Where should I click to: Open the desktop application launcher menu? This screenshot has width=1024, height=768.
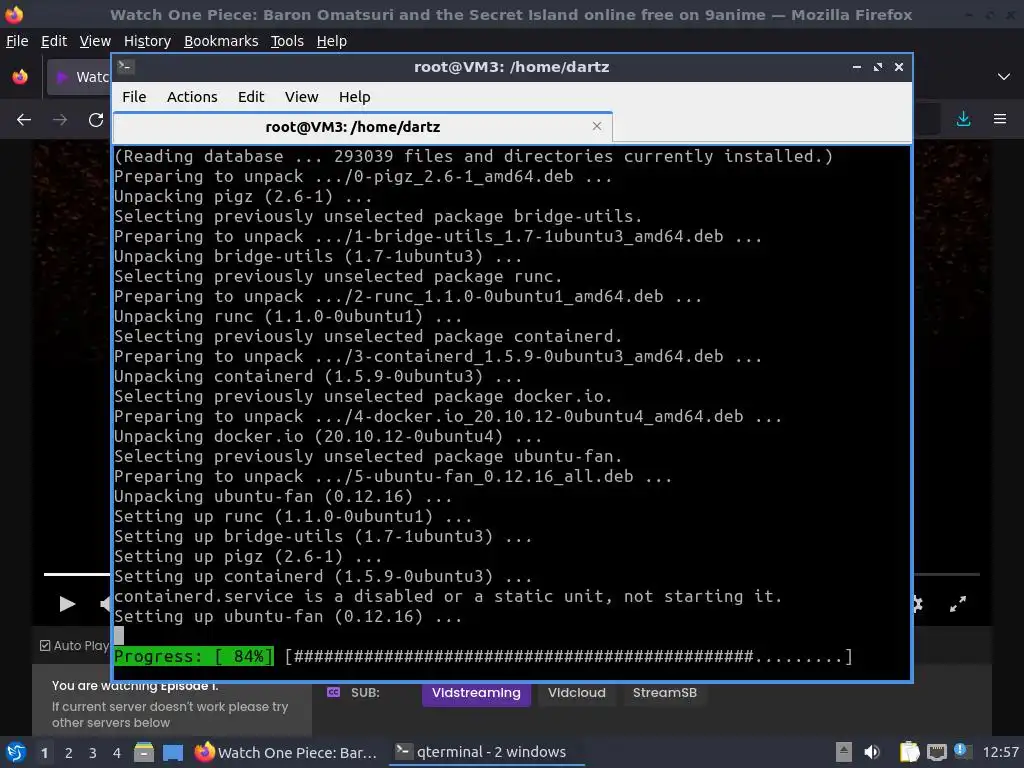click(x=16, y=752)
